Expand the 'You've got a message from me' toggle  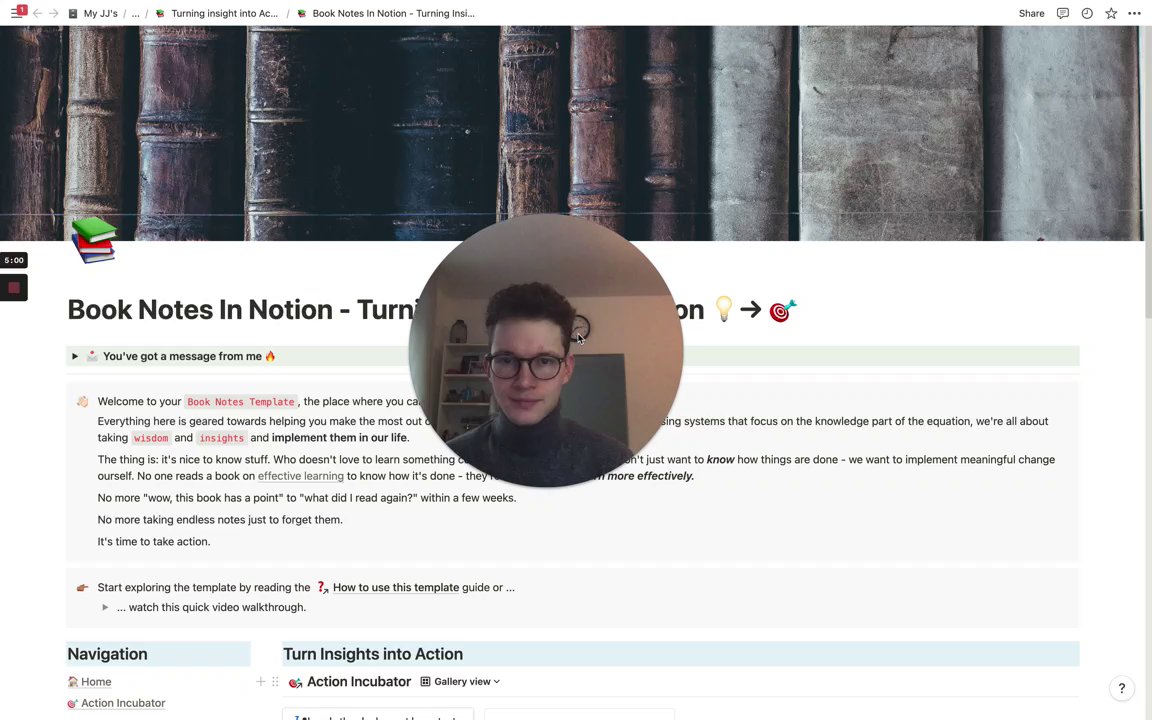pyautogui.click(x=75, y=356)
